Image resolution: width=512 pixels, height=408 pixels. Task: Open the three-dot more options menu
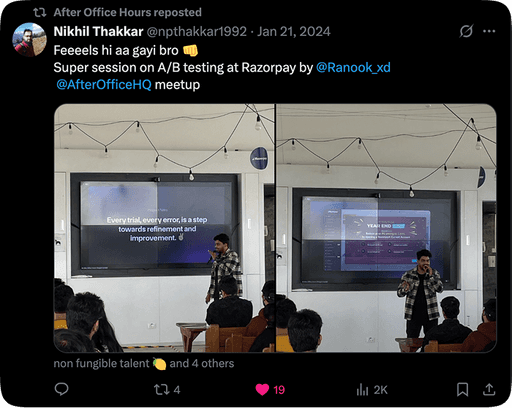pos(489,31)
